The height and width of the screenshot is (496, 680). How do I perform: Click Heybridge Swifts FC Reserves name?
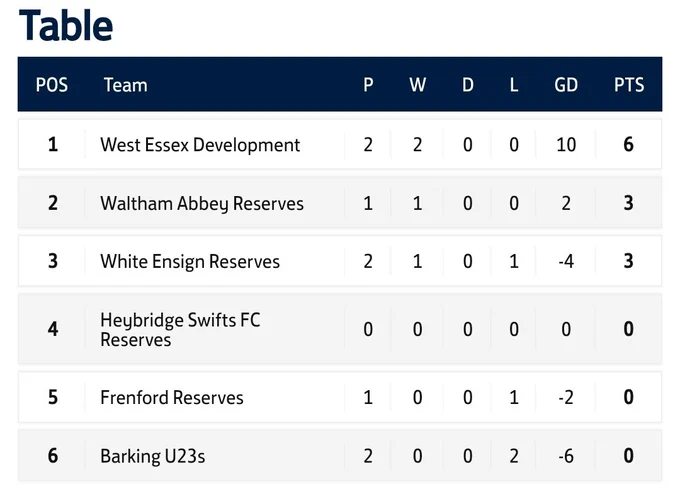tap(180, 330)
